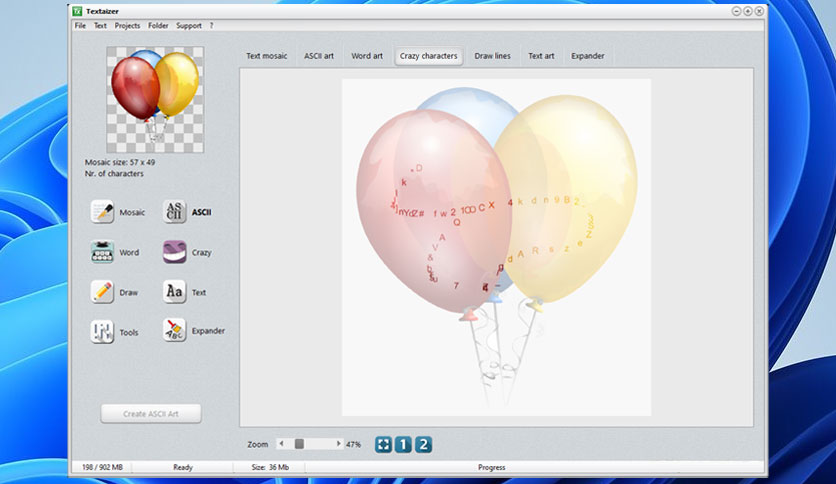Click the balloon preview canvas image
836x484 pixels.
(496, 247)
